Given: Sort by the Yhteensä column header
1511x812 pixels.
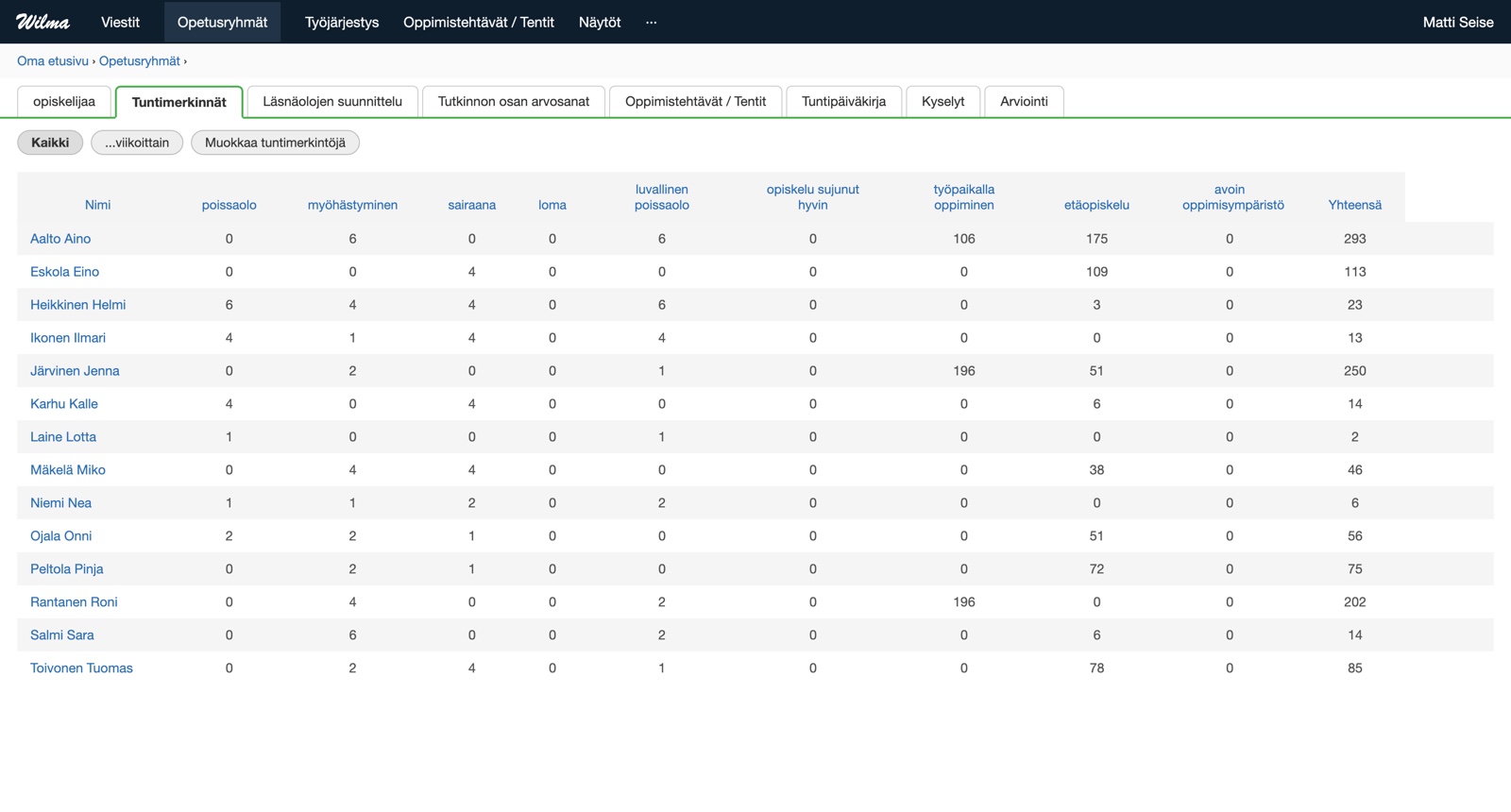Looking at the screenshot, I should point(1355,205).
